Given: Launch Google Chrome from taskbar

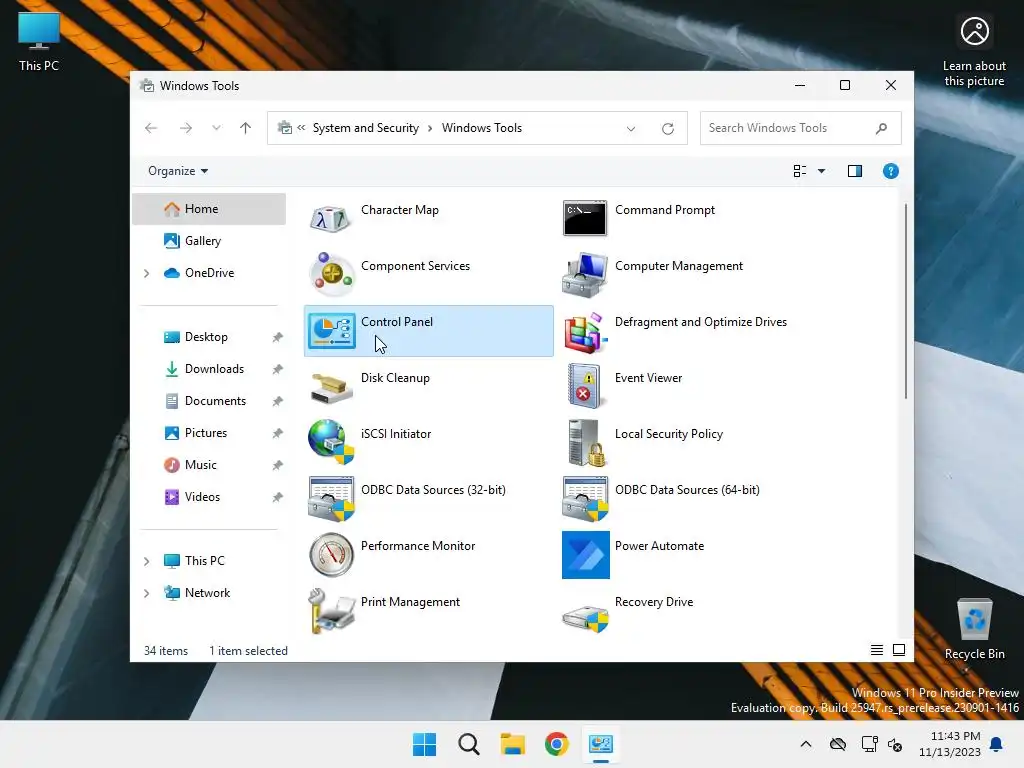Looking at the screenshot, I should (556, 744).
